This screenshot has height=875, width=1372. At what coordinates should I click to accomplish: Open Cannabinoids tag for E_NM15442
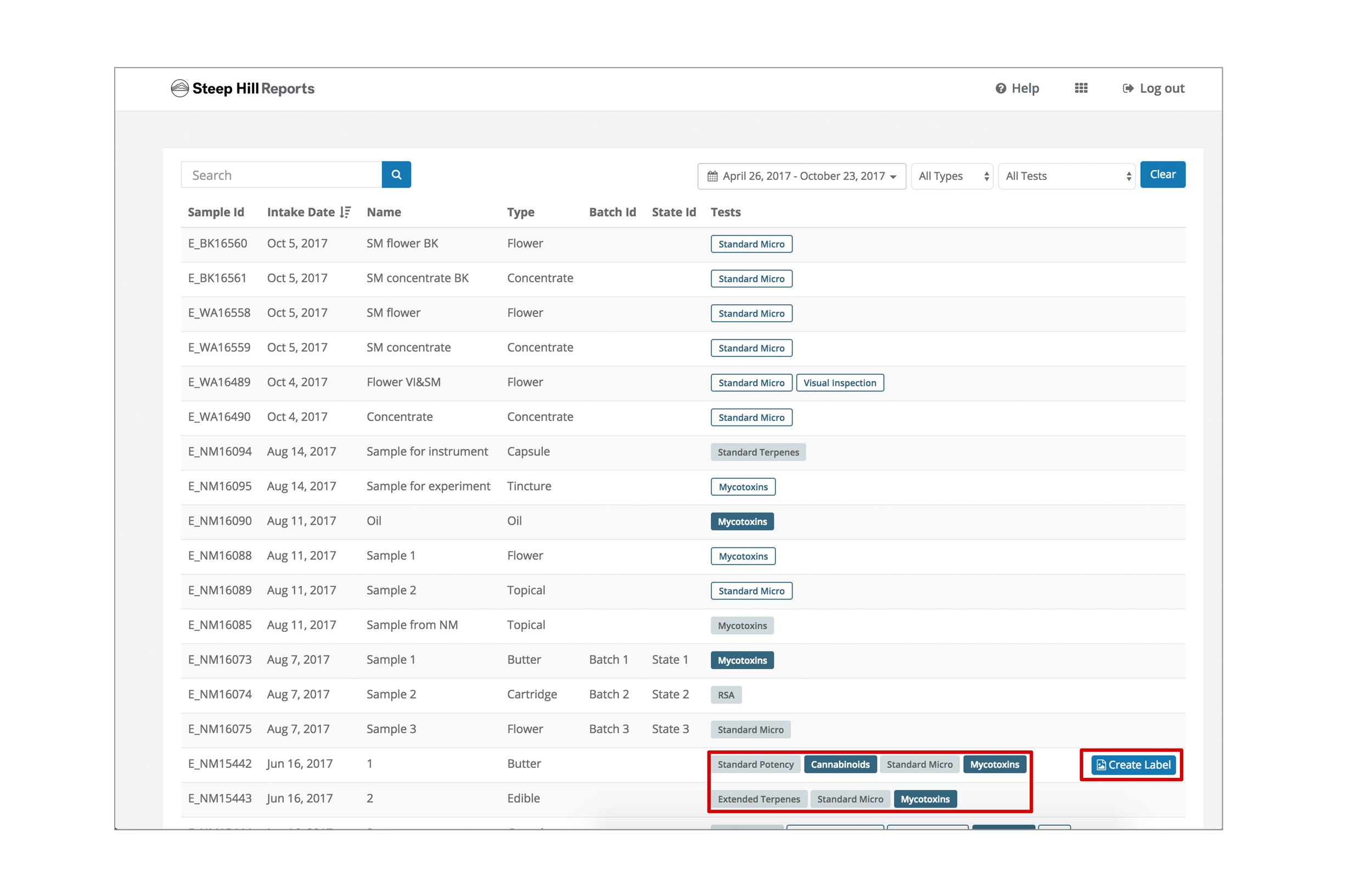tap(840, 765)
